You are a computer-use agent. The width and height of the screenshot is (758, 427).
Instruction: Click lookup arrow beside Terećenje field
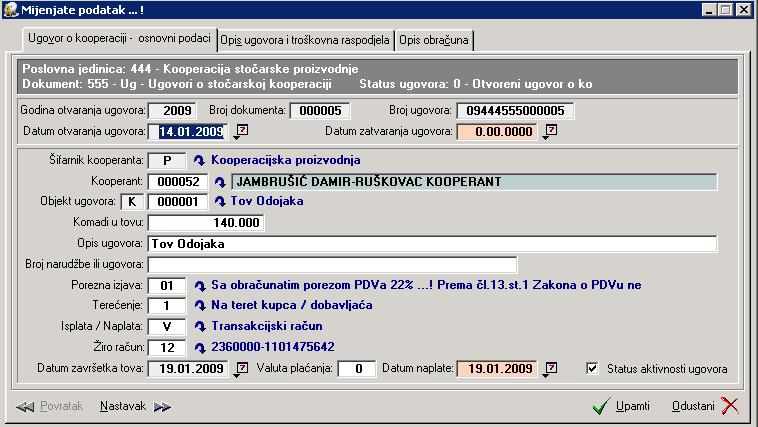click(199, 306)
